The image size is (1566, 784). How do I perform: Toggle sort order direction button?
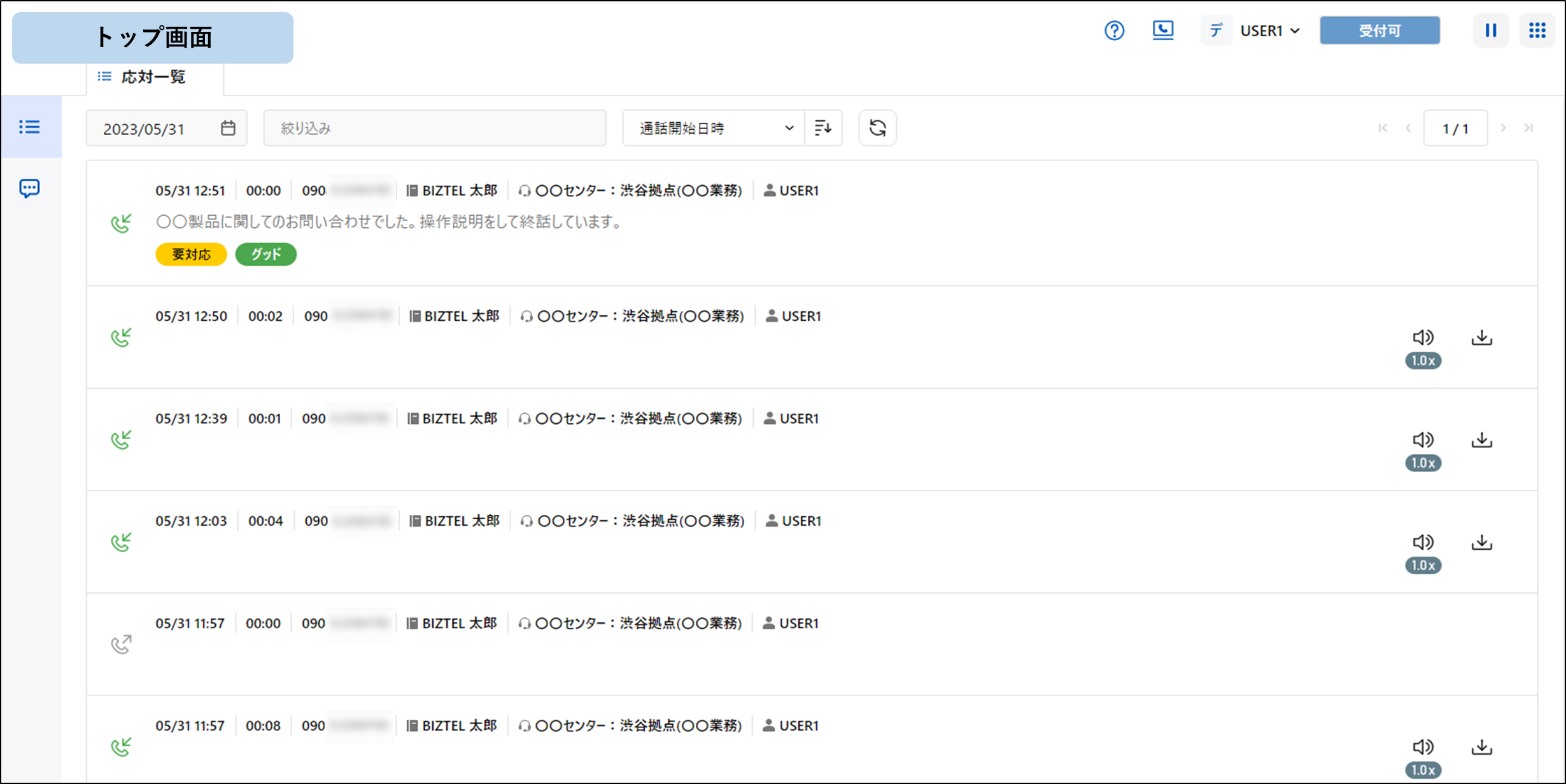coord(823,128)
